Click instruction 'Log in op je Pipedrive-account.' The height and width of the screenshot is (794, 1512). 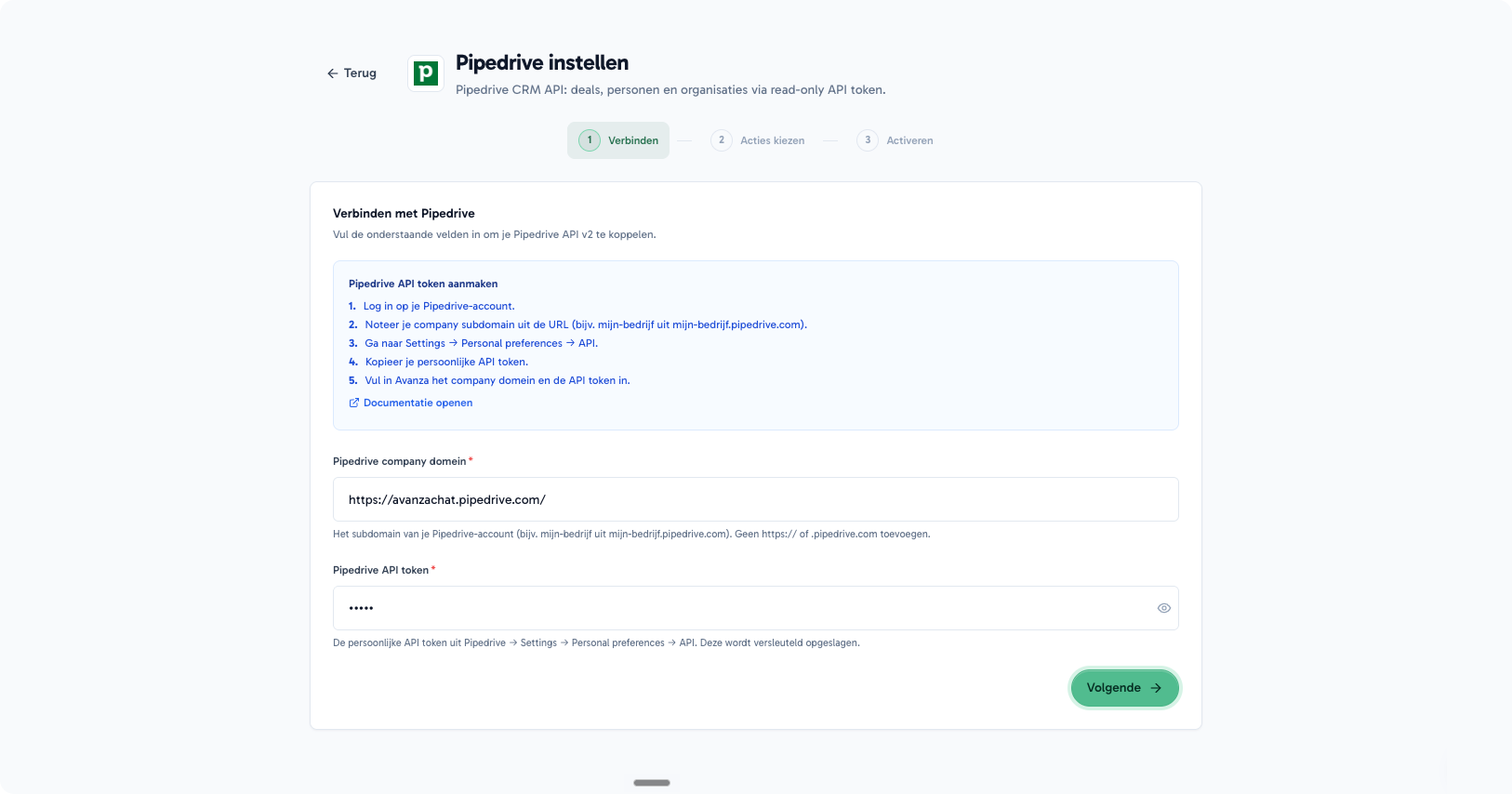[439, 306]
